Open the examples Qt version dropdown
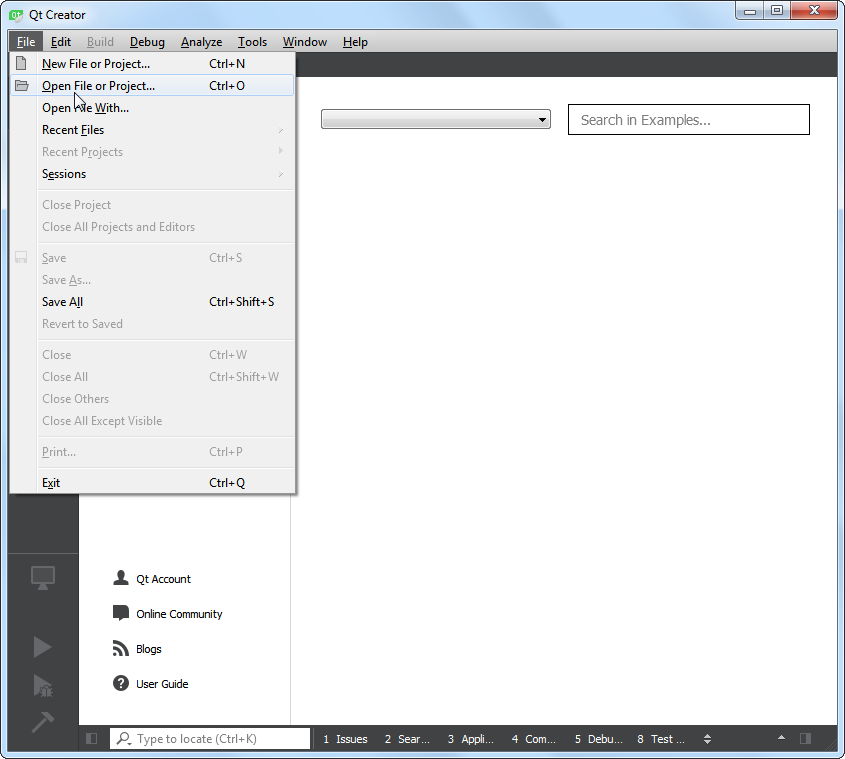The width and height of the screenshot is (845, 759). tap(435, 119)
